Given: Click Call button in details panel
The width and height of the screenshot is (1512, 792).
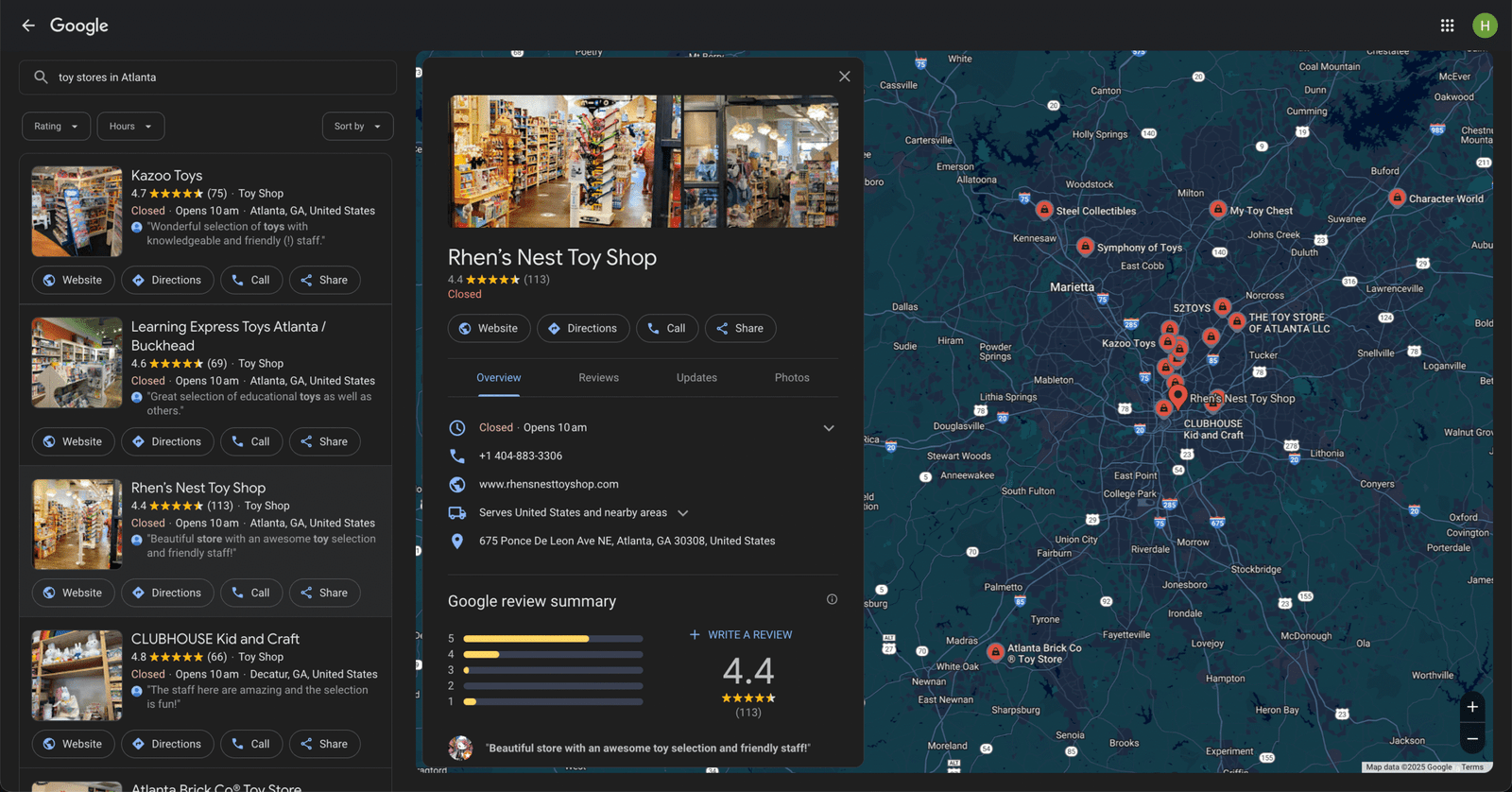Looking at the screenshot, I should pyautogui.click(x=667, y=328).
